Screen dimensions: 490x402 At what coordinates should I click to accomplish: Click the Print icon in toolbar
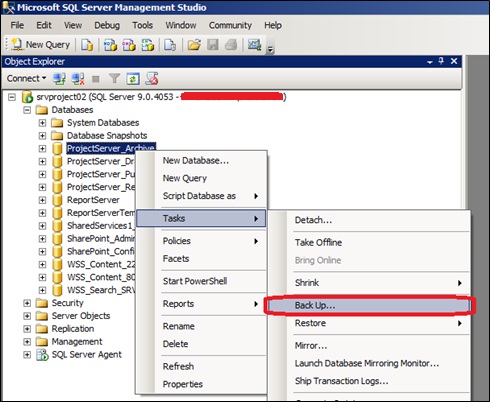click(231, 45)
